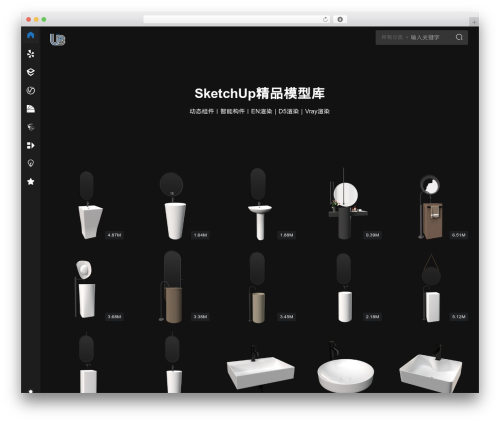The image size is (500, 423).
Task: Open the brown cabinet basin with ring mirror
Action: click(431, 207)
